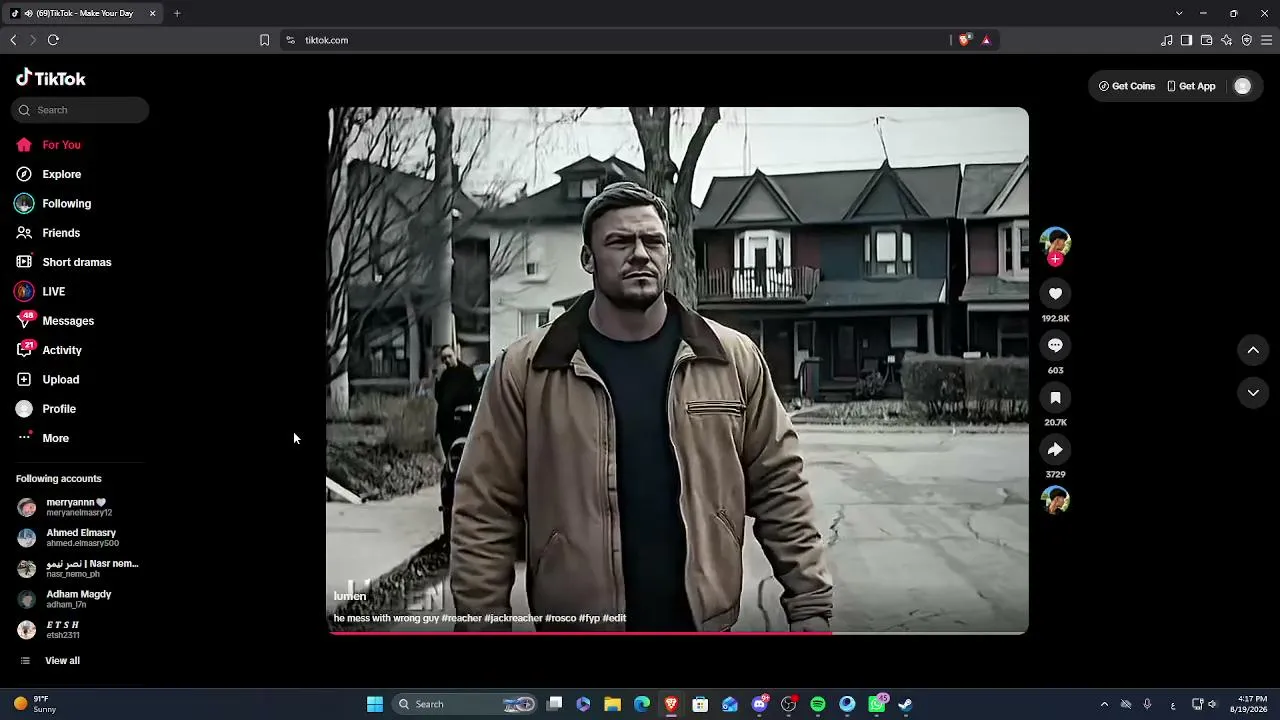Expand the More menu in sidebar
1280x720 pixels.
(42, 438)
